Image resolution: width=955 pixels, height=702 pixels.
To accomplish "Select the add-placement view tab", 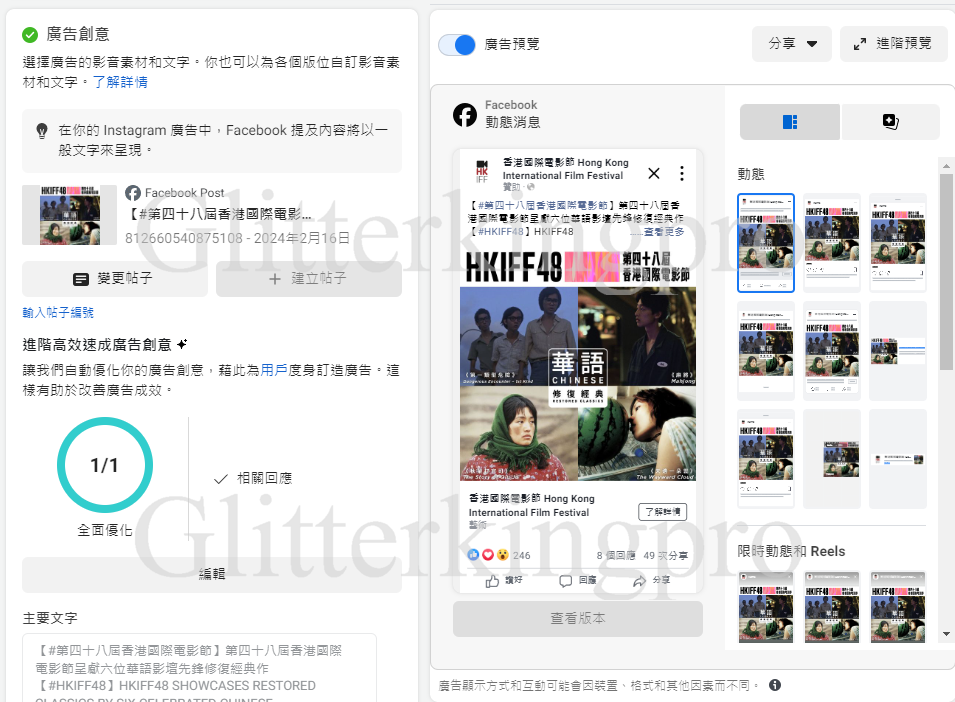I will coord(890,122).
